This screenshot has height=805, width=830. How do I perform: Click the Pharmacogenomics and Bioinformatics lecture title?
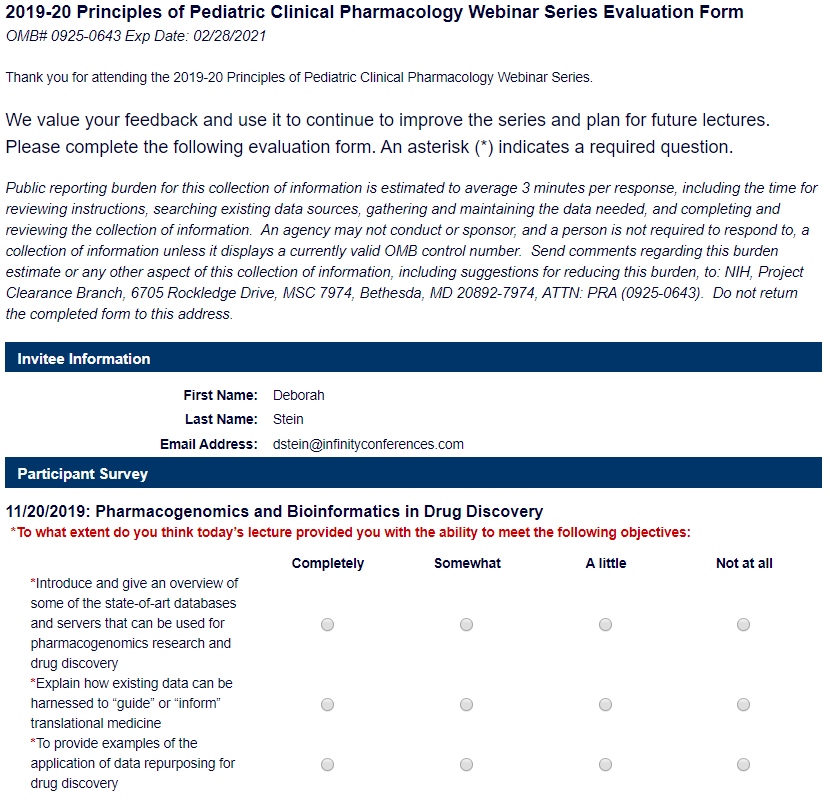coord(274,511)
